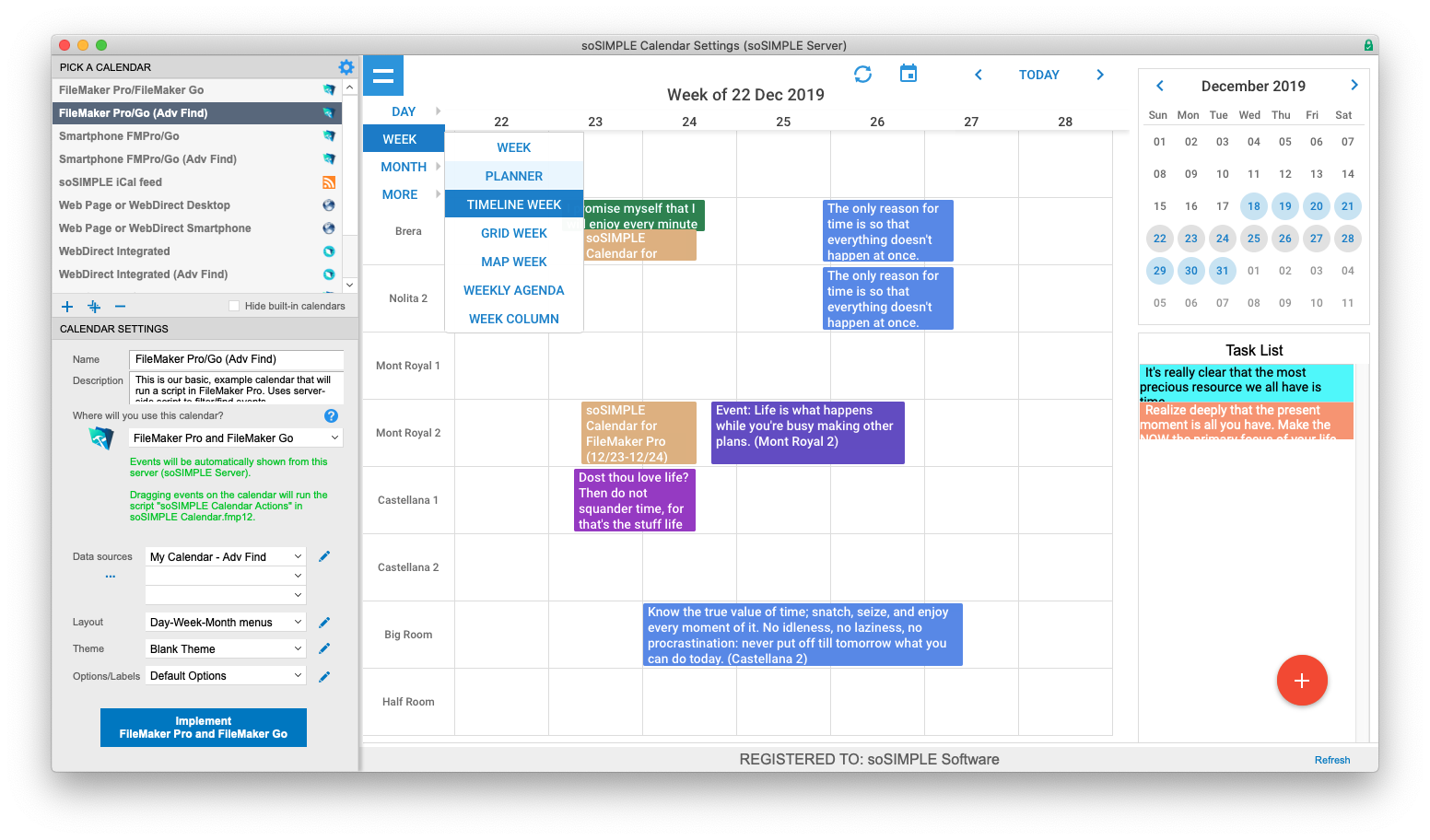The height and width of the screenshot is (840, 1430).
Task: Select GRID WEEK view
Action: point(514,233)
